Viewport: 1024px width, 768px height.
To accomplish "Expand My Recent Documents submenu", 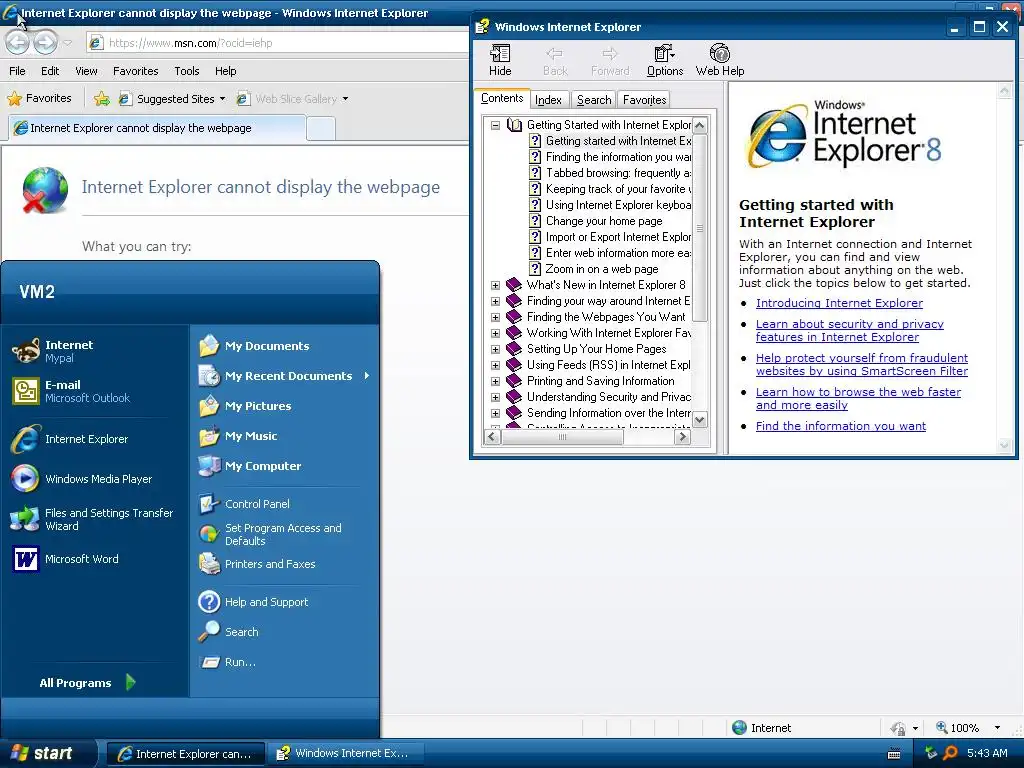I will coord(367,376).
